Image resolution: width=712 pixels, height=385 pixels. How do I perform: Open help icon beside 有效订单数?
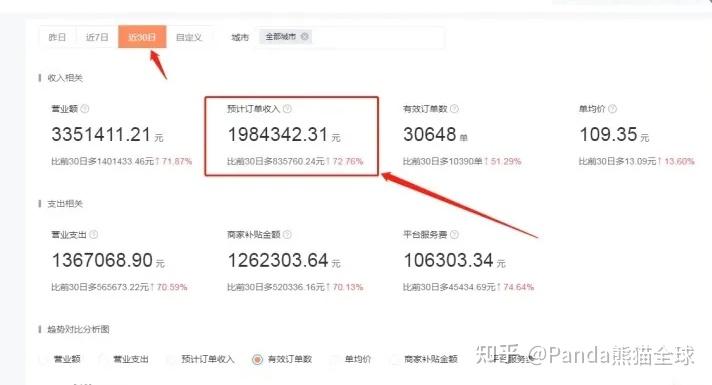[454, 109]
